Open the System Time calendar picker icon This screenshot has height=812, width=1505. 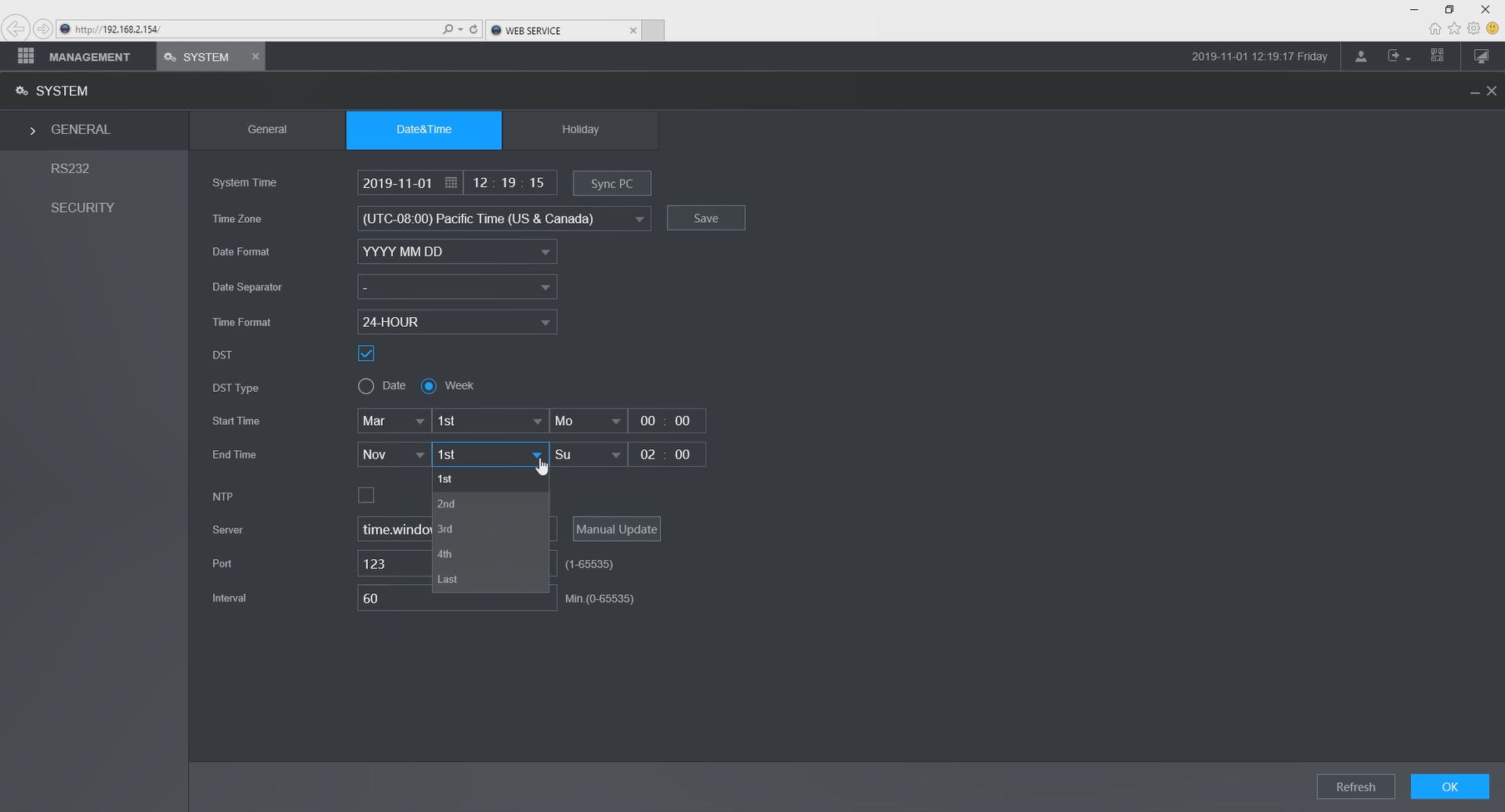pyautogui.click(x=450, y=183)
